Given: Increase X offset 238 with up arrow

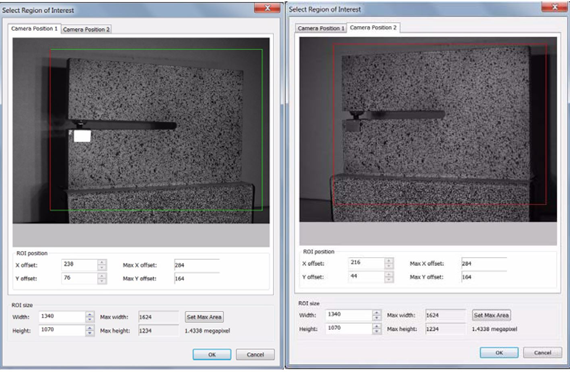Looking at the screenshot, I should (x=102, y=262).
